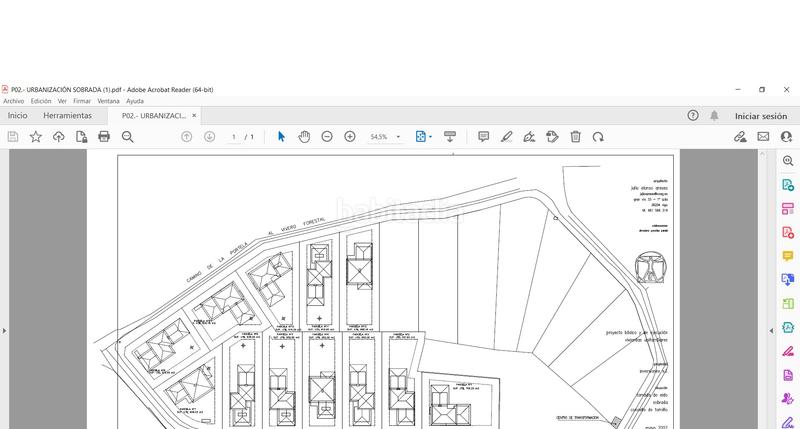
Task: Select the hand pan tool
Action: (x=304, y=136)
